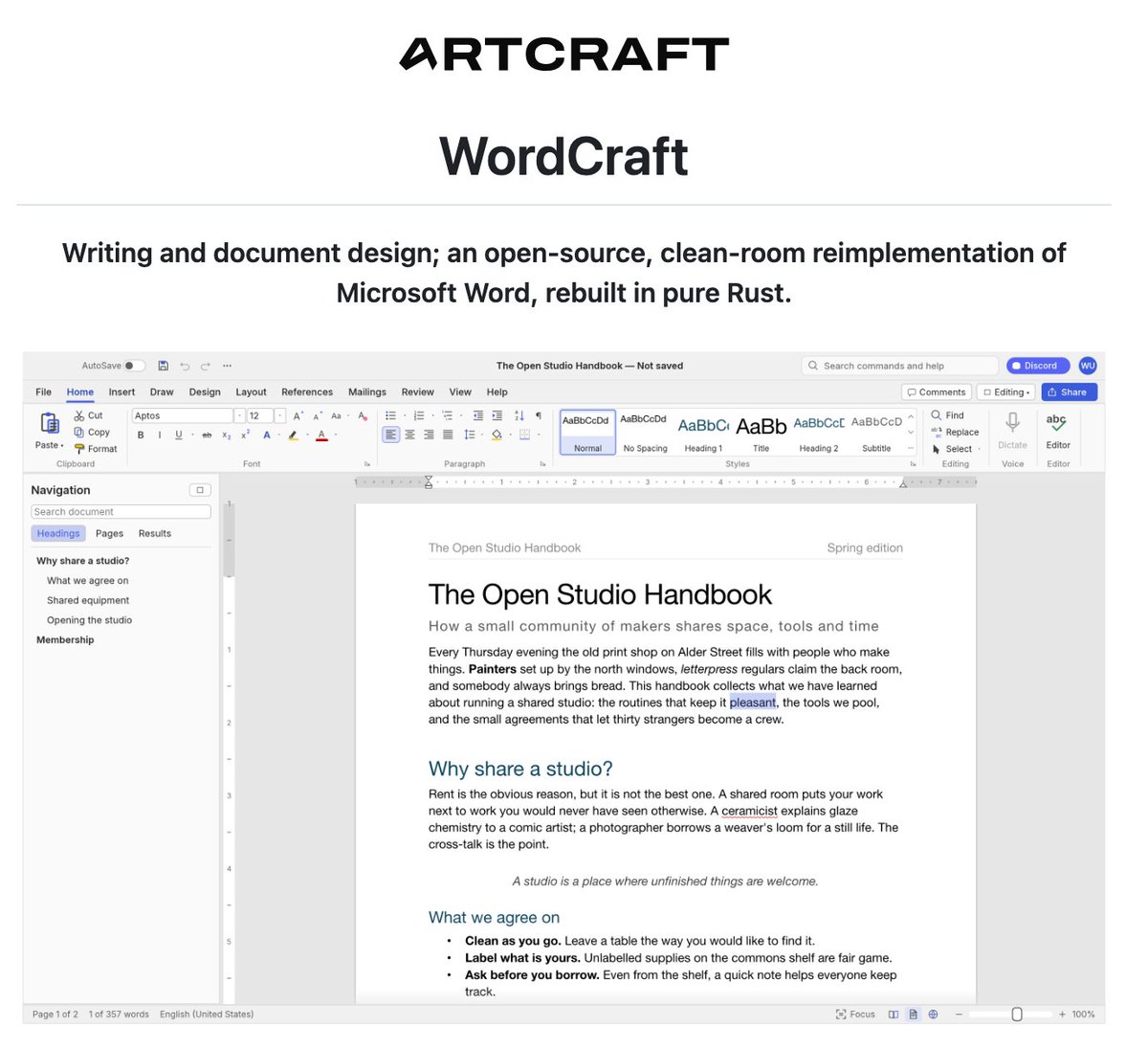This screenshot has height=1049, width=1148.
Task: Toggle Focus mode in status bar
Action: tap(855, 1015)
